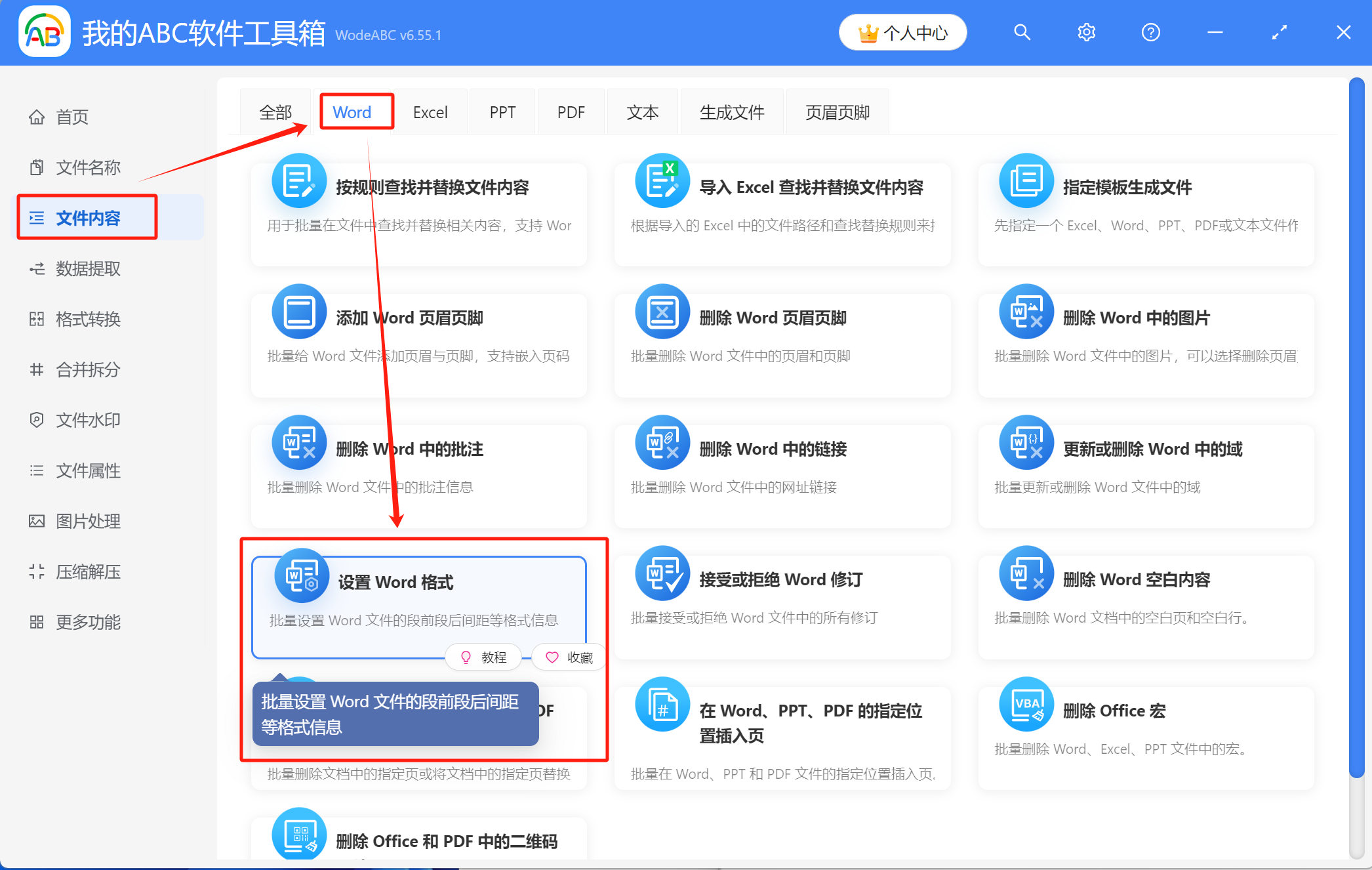Click the 教程 button on 设置 Word 格式 card

(x=483, y=657)
